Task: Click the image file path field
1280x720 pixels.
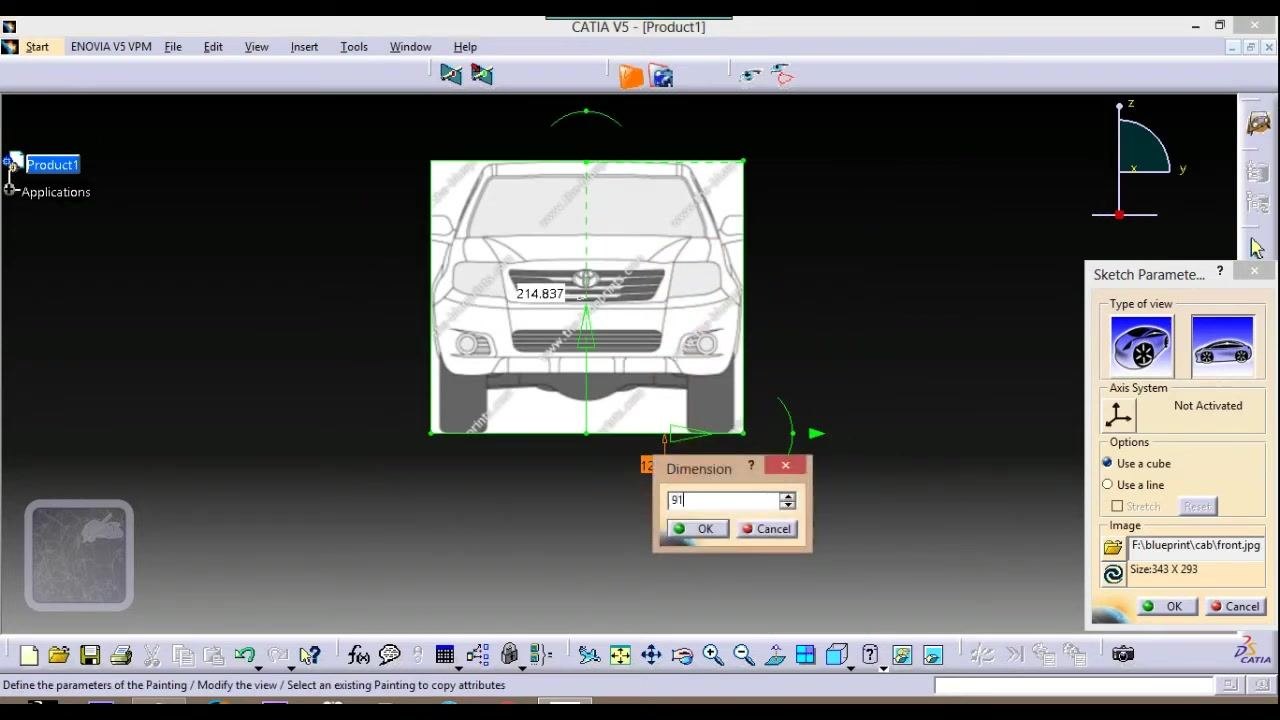Action: (1196, 546)
